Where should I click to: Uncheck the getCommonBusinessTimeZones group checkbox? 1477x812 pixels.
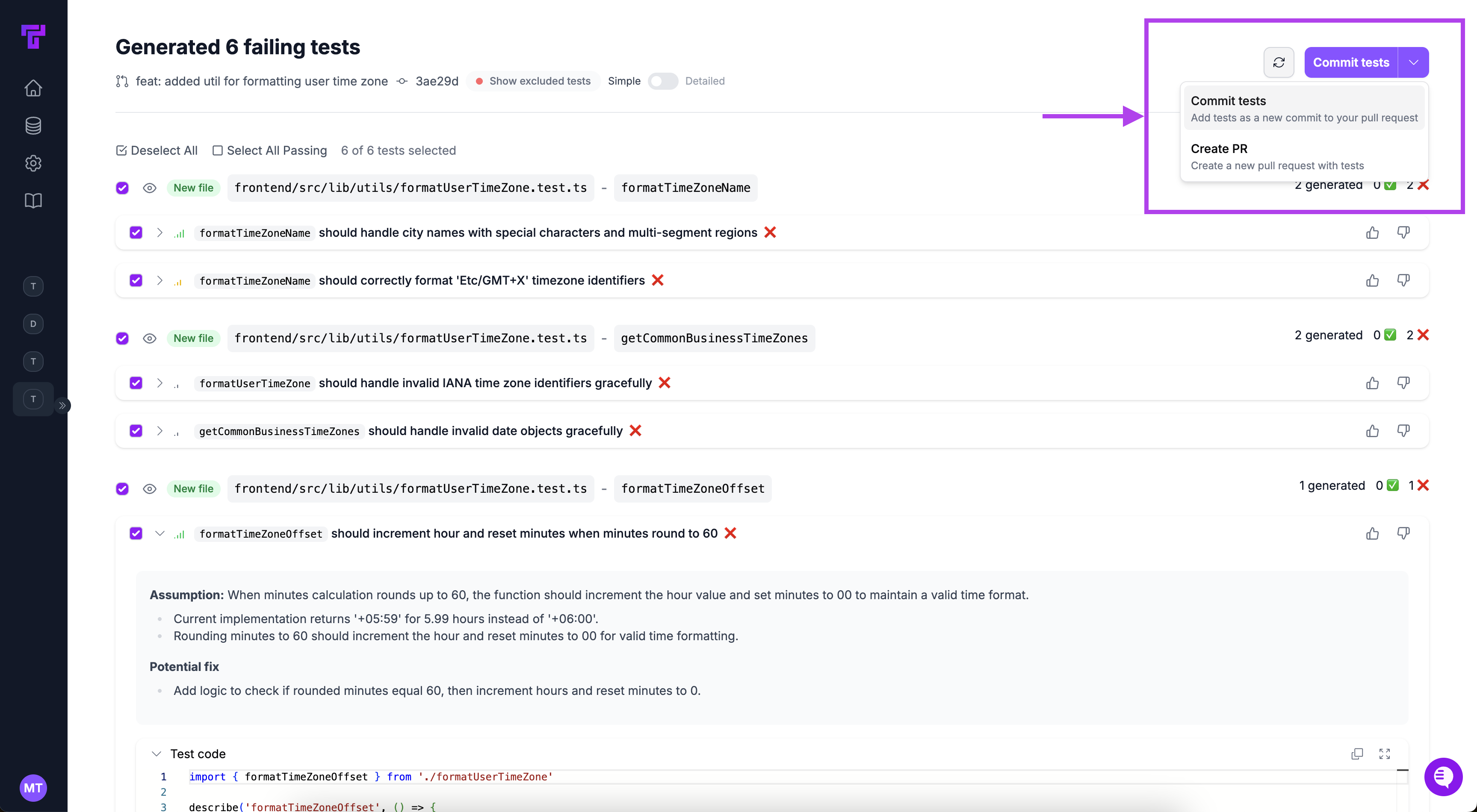(x=122, y=338)
